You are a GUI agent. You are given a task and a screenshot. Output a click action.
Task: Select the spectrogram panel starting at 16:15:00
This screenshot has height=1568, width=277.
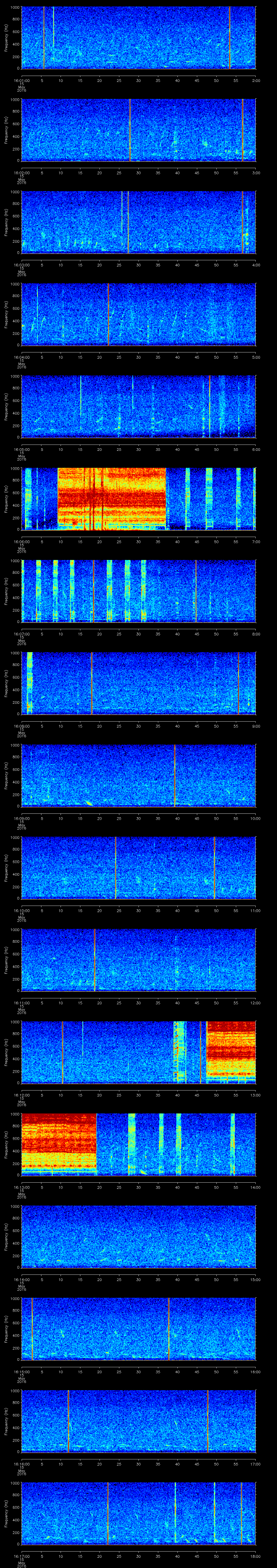pyautogui.click(x=138, y=1329)
